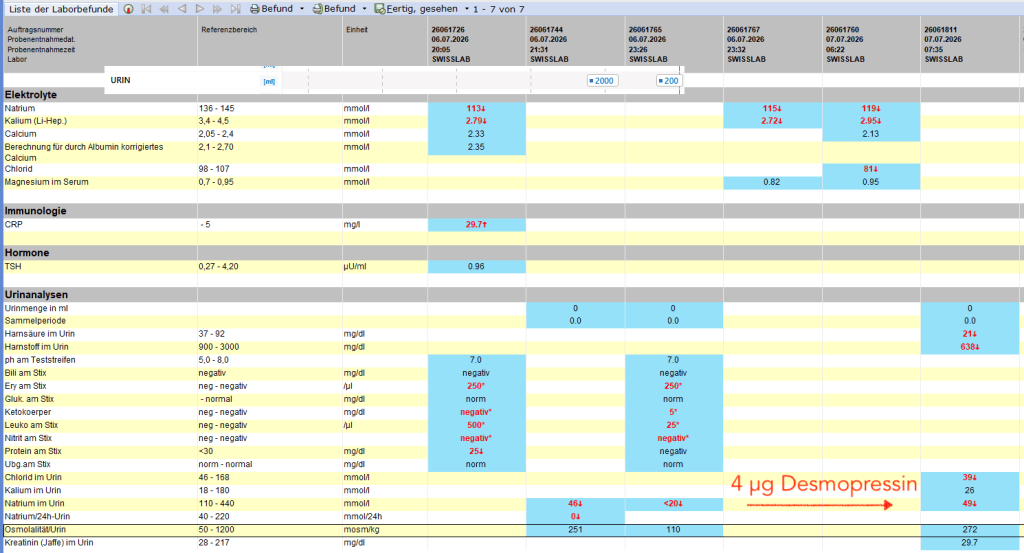Jump to the last record
Viewport: 1024px width, 553px height.
click(x=236, y=9)
